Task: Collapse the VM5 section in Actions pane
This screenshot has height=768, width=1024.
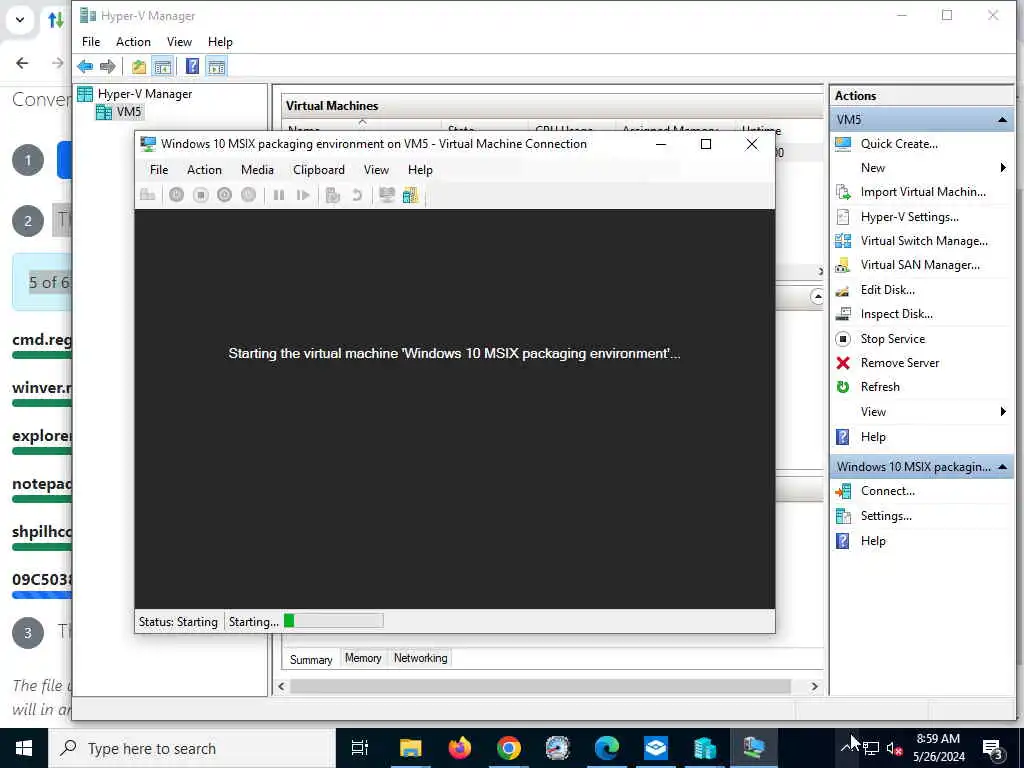Action: (1002, 120)
